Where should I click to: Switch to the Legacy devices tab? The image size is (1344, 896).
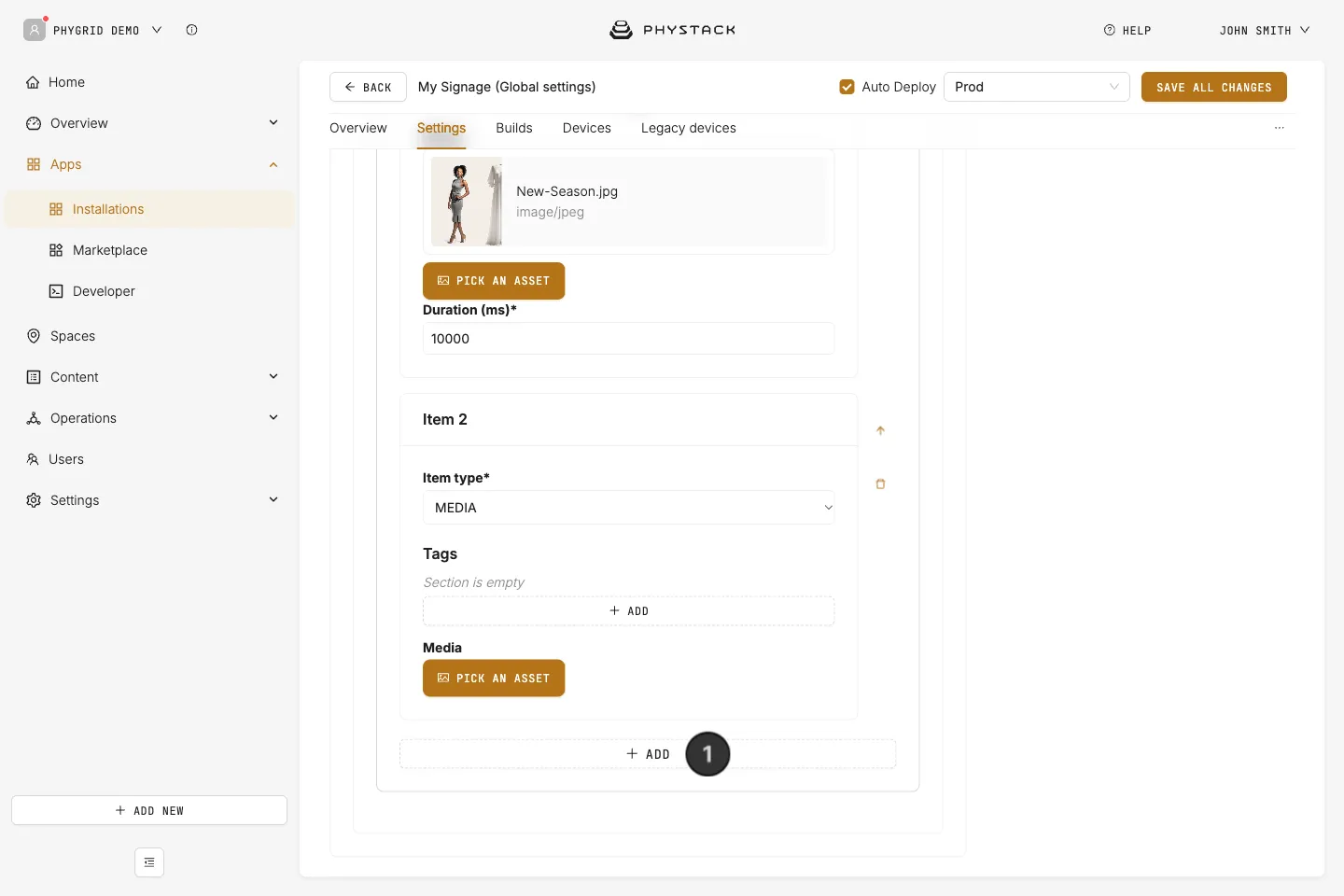pos(689,128)
